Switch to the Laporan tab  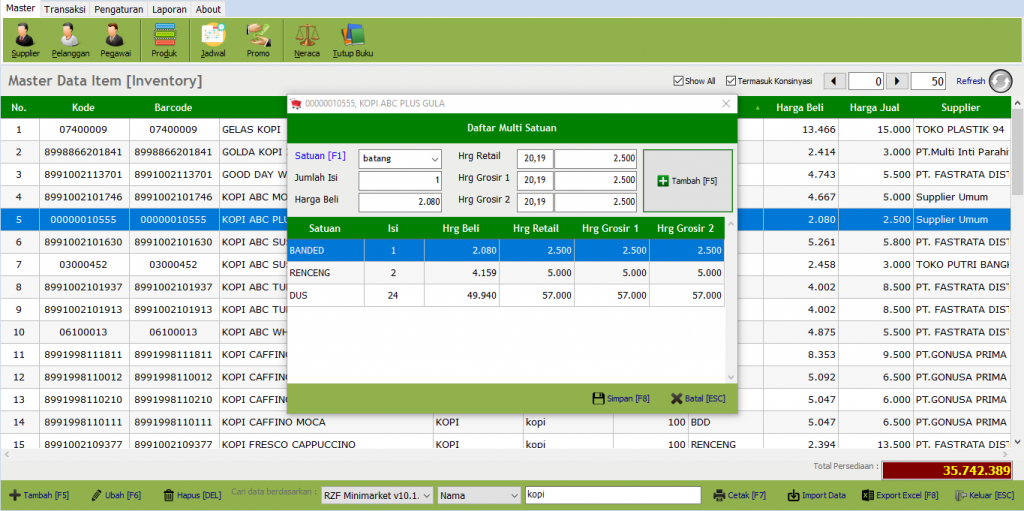click(x=169, y=9)
